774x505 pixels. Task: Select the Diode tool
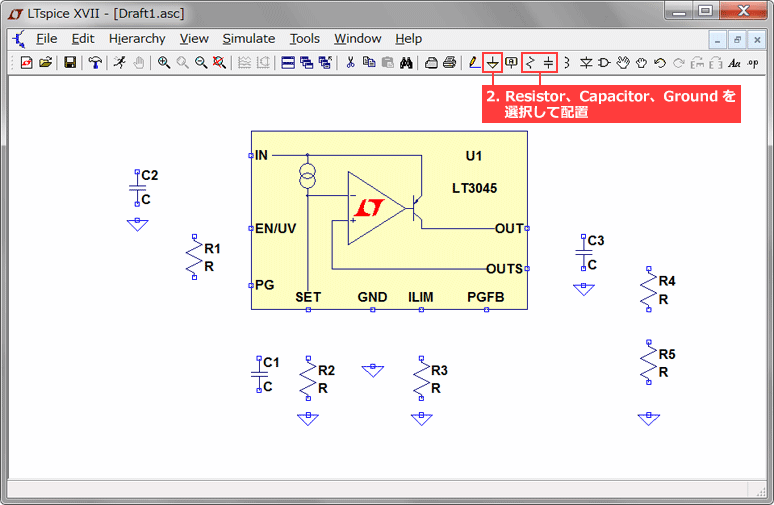586,63
